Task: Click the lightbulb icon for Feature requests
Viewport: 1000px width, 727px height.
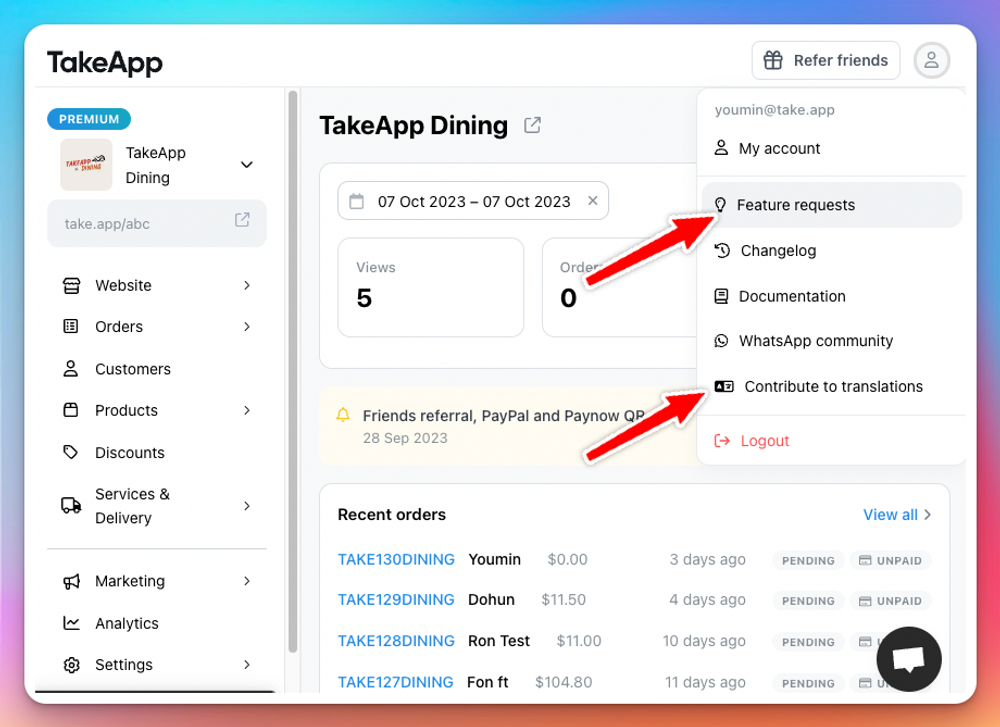Action: (x=720, y=205)
